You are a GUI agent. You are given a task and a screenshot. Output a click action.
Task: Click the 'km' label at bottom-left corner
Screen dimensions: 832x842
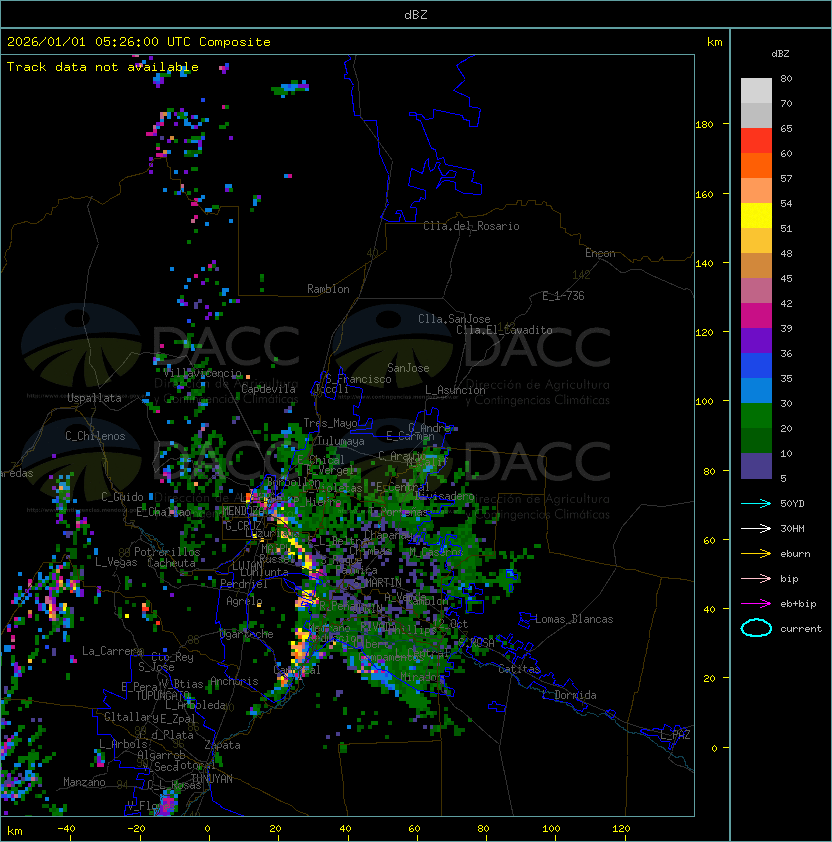tap(15, 831)
